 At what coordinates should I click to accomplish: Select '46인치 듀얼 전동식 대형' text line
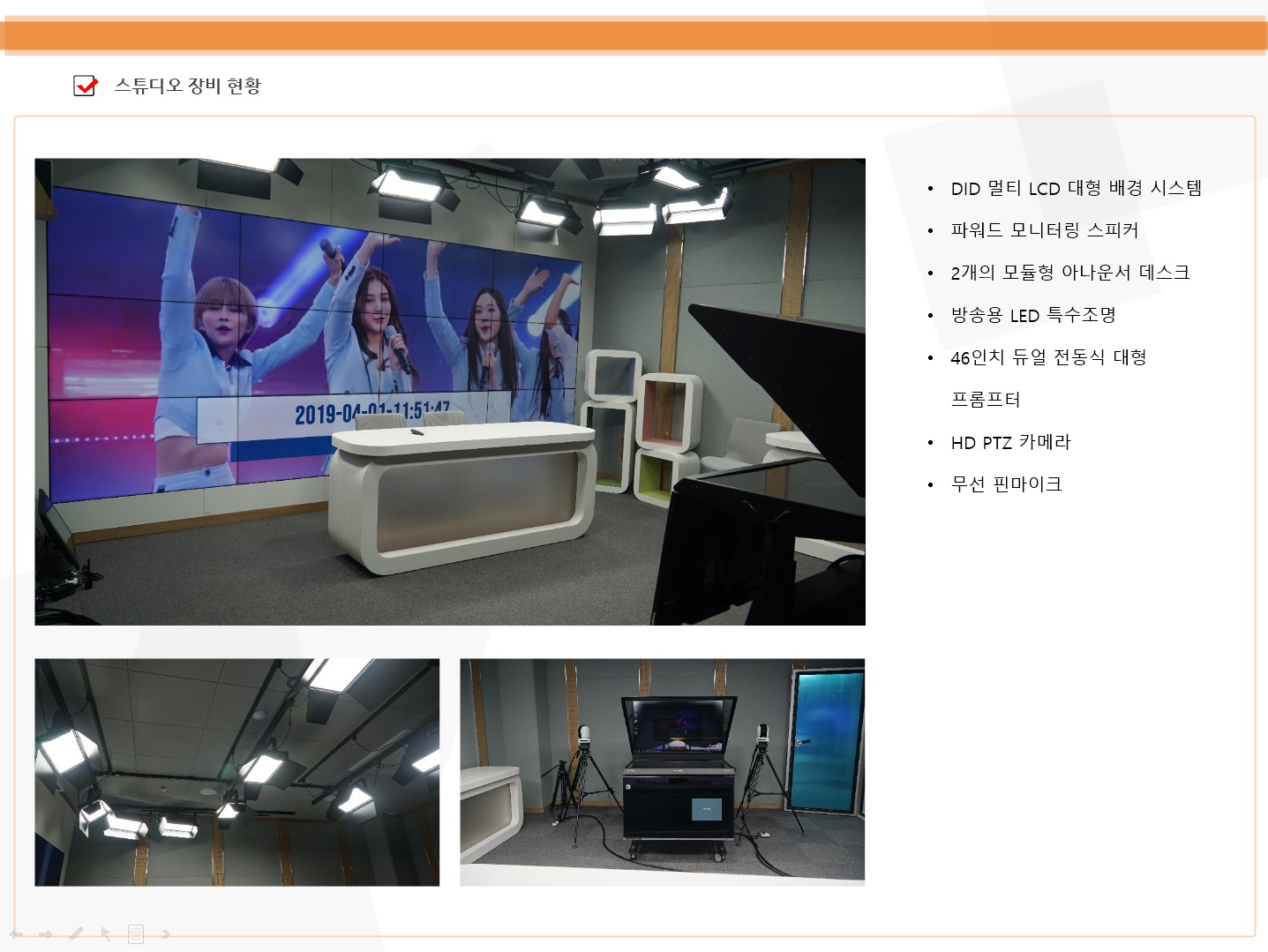coord(1048,357)
